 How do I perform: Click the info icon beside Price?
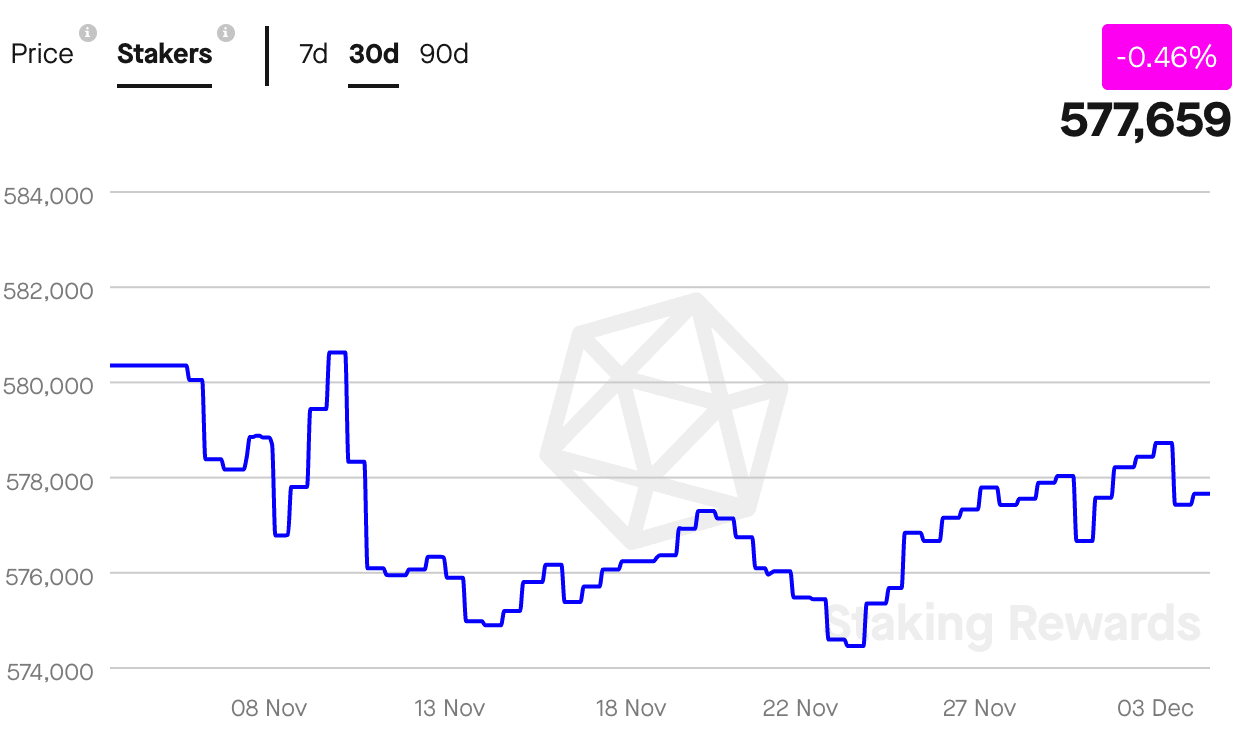88,33
